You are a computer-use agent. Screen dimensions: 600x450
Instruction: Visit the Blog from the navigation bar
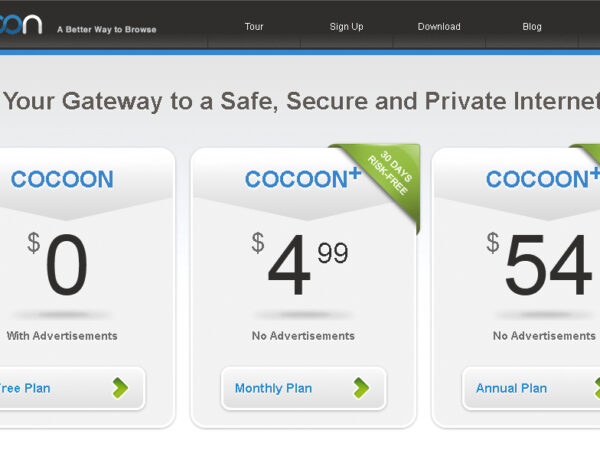coord(532,27)
